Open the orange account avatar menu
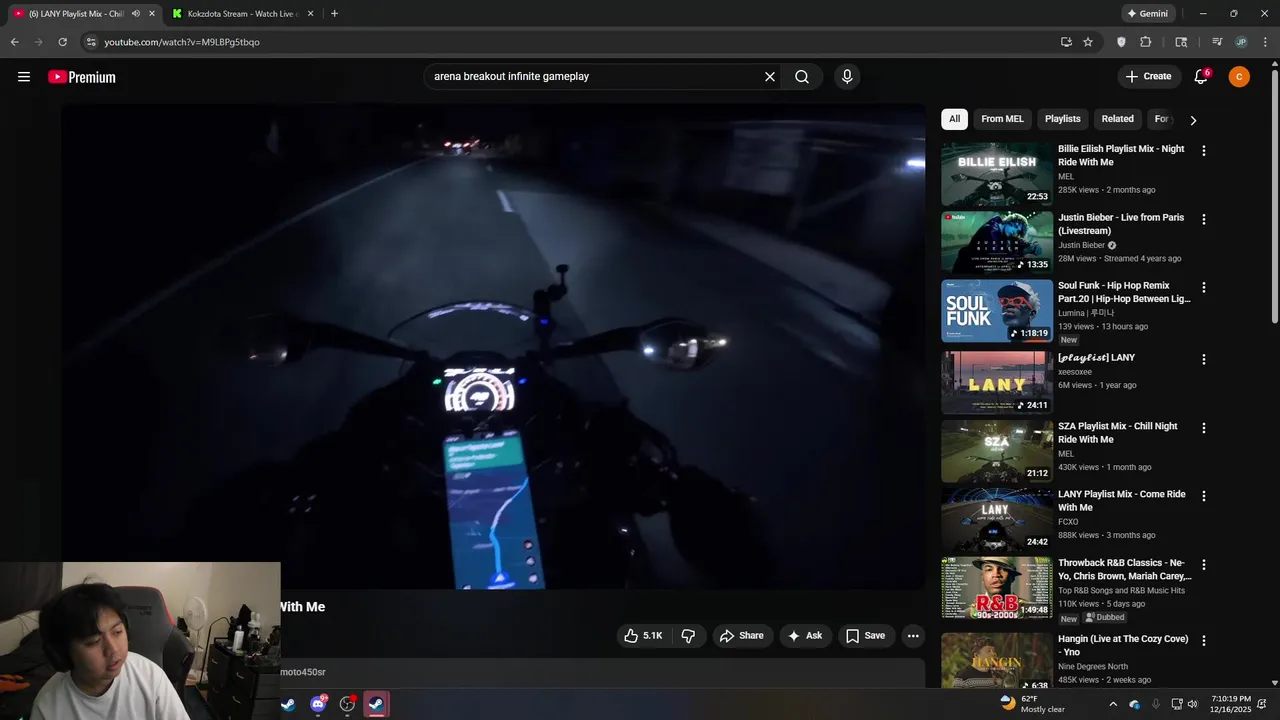Screen dimensions: 1280x720 pyautogui.click(x=1239, y=77)
